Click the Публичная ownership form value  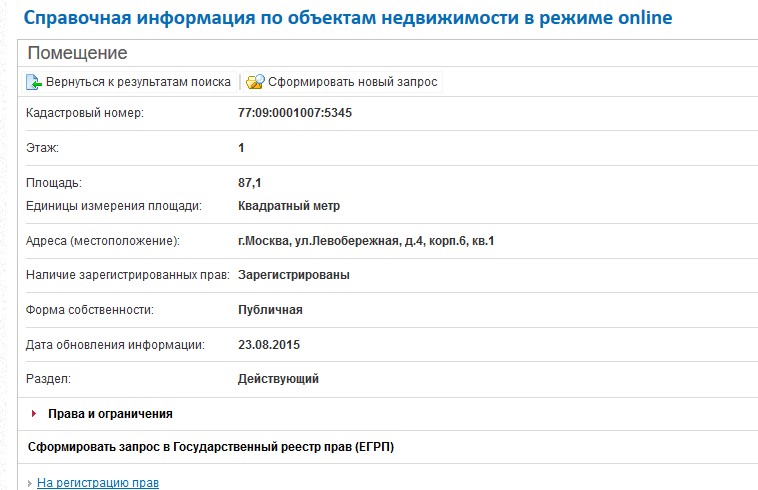pyautogui.click(x=270, y=310)
